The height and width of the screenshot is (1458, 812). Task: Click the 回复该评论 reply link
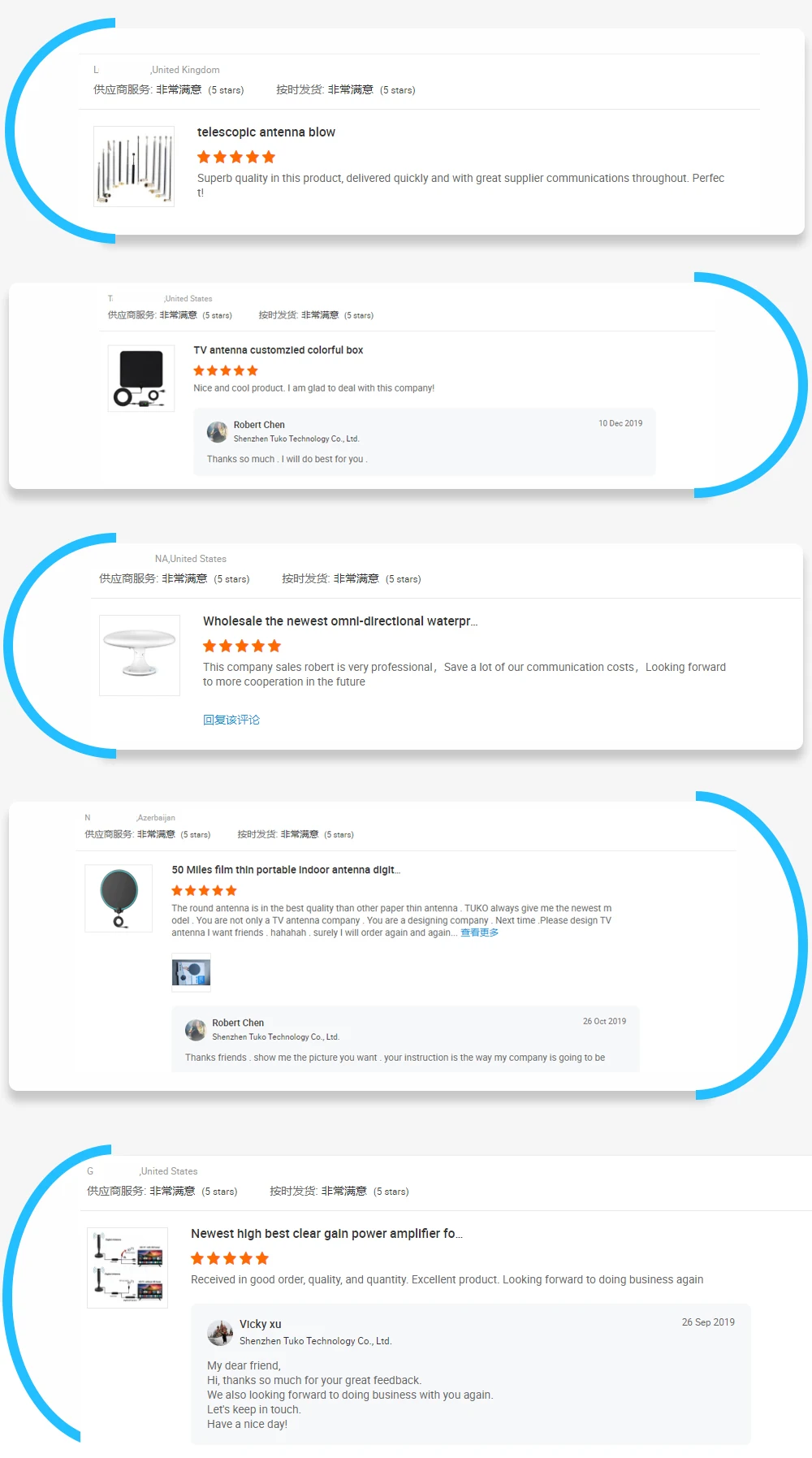point(231,720)
